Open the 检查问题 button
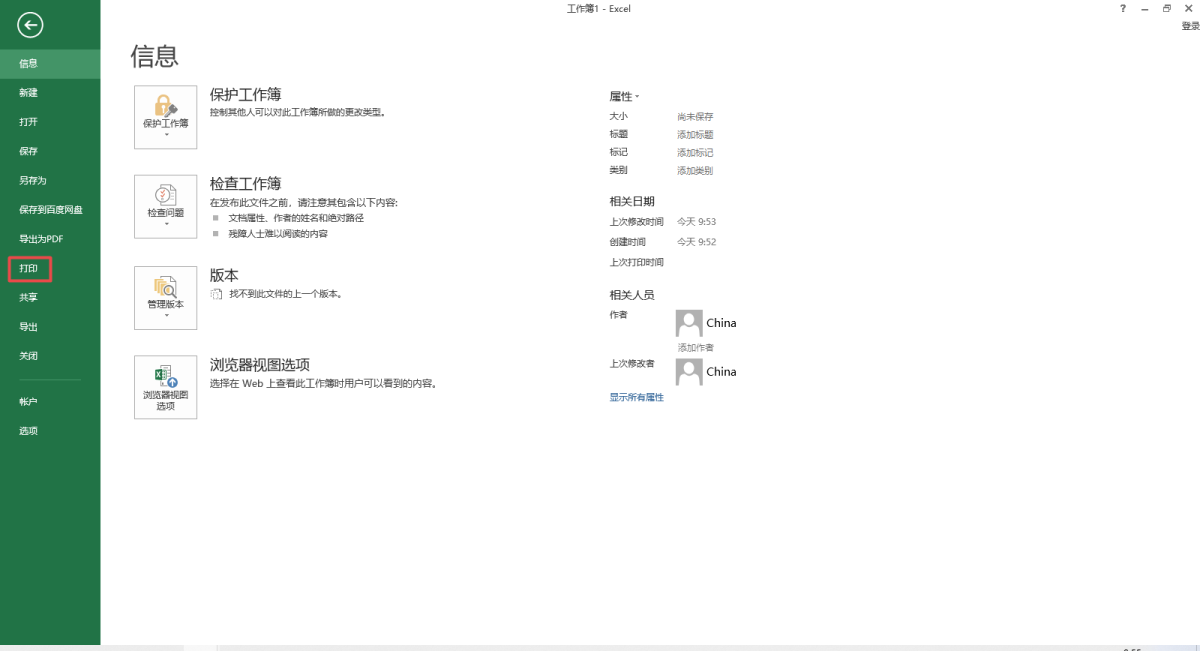 coord(165,206)
